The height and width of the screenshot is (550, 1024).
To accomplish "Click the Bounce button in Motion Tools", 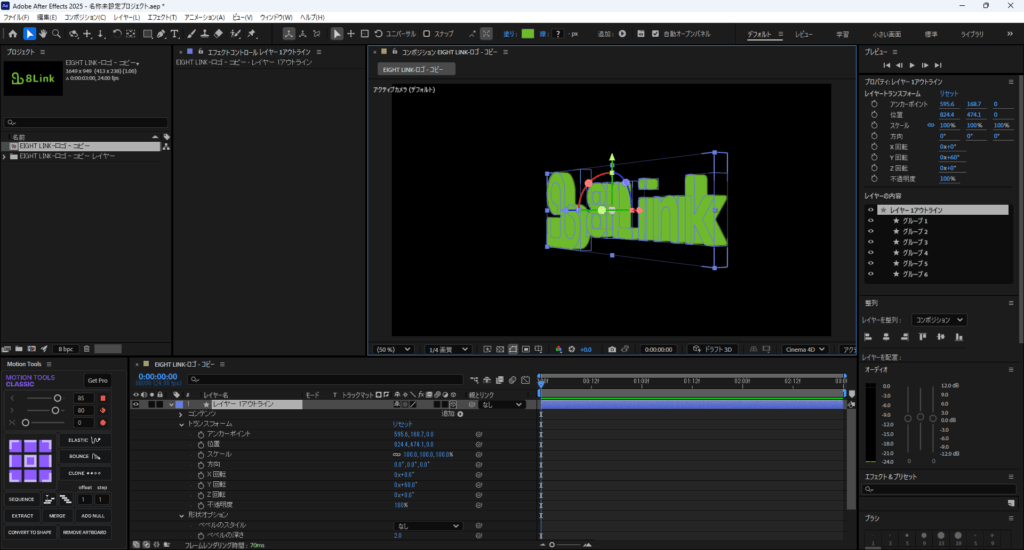I will [85, 457].
